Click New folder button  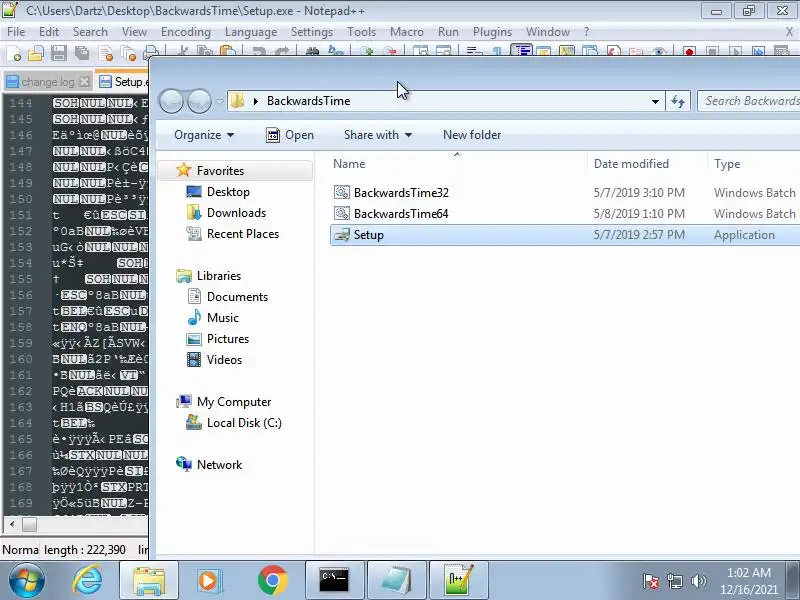click(472, 135)
